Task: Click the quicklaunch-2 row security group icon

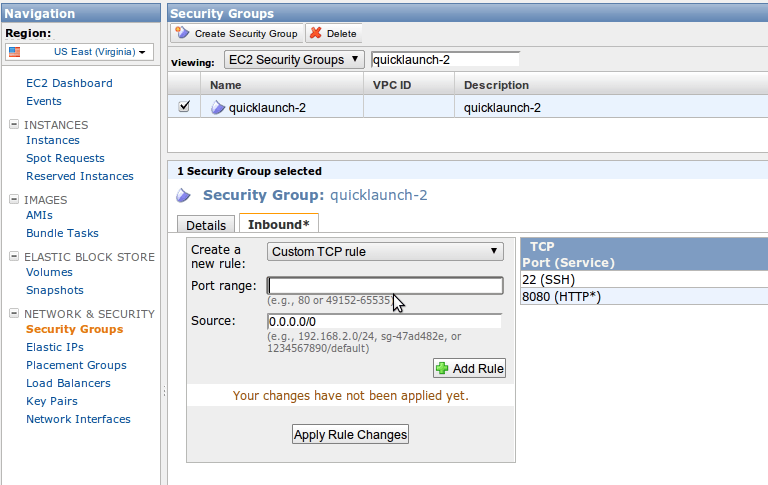Action: pos(218,107)
